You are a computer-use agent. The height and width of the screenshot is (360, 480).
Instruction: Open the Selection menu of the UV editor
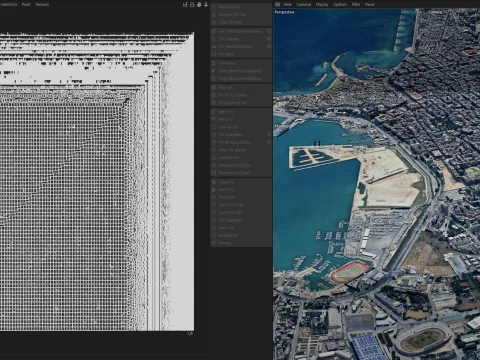click(8, 4)
